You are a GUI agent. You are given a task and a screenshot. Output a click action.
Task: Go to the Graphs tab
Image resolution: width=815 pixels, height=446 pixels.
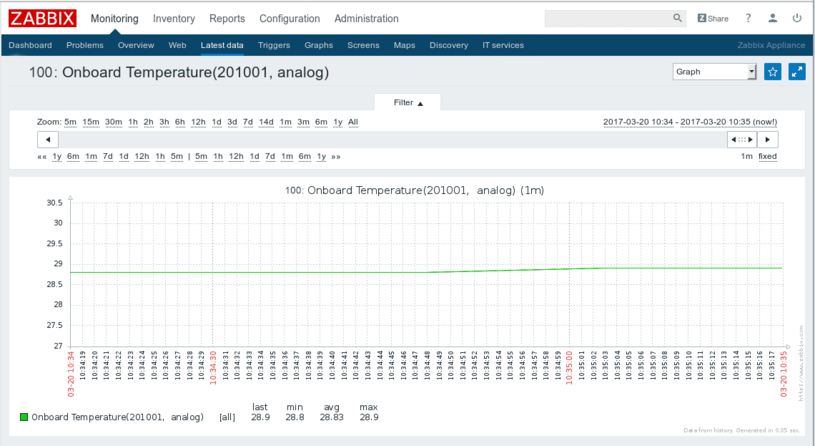coord(319,45)
